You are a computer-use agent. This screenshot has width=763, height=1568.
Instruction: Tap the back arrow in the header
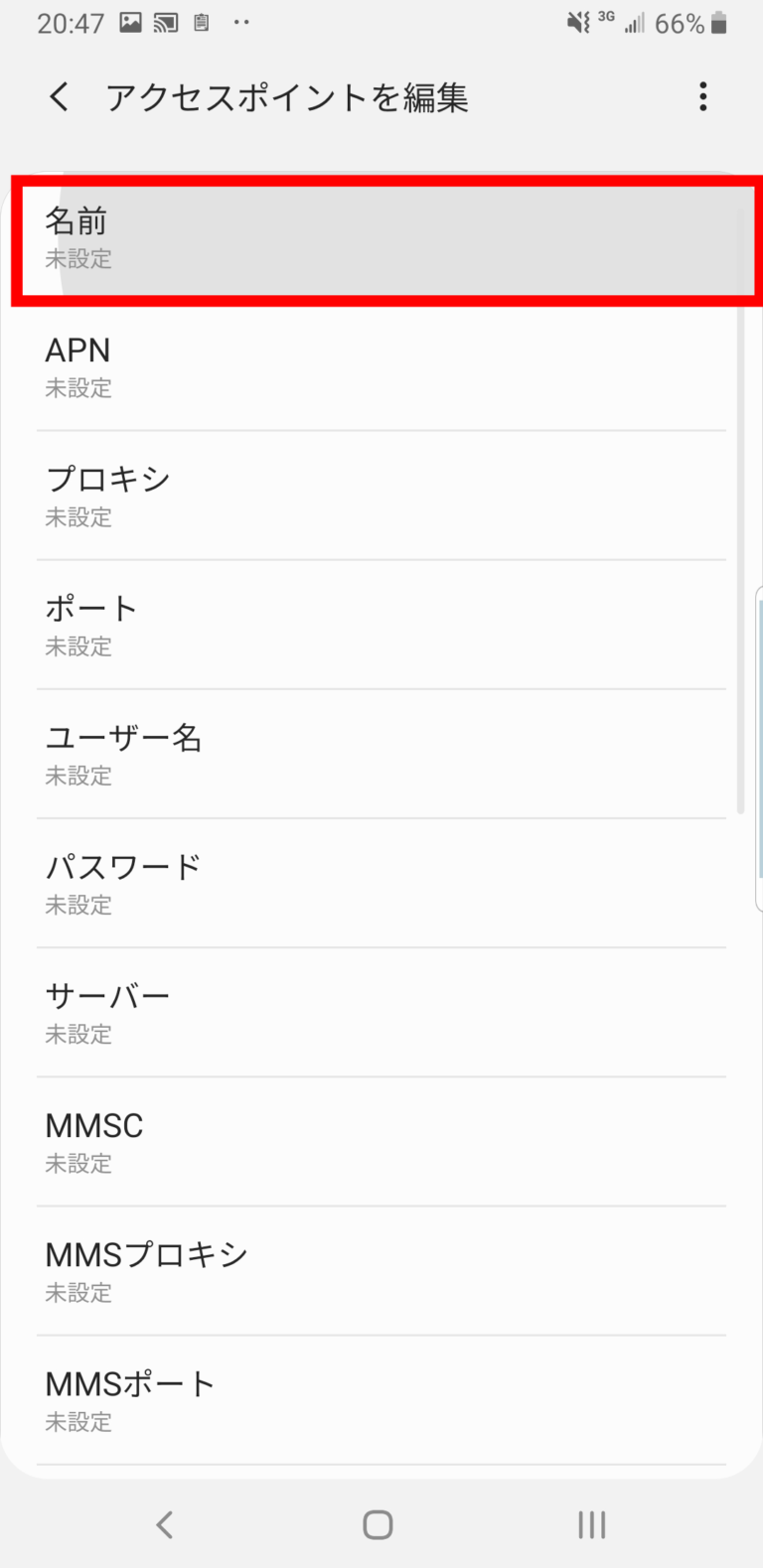[x=60, y=97]
